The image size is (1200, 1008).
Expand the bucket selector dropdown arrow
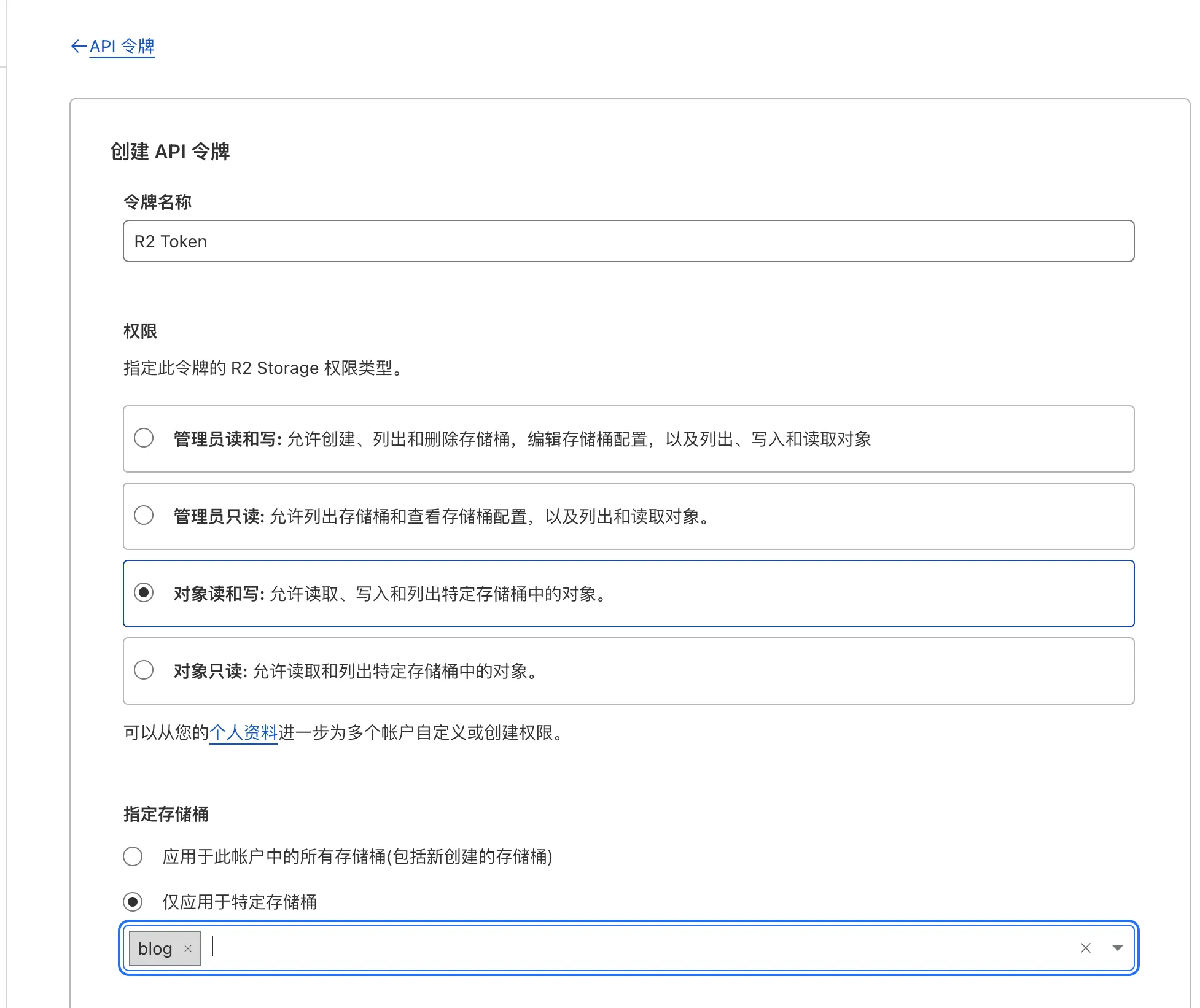(1117, 948)
